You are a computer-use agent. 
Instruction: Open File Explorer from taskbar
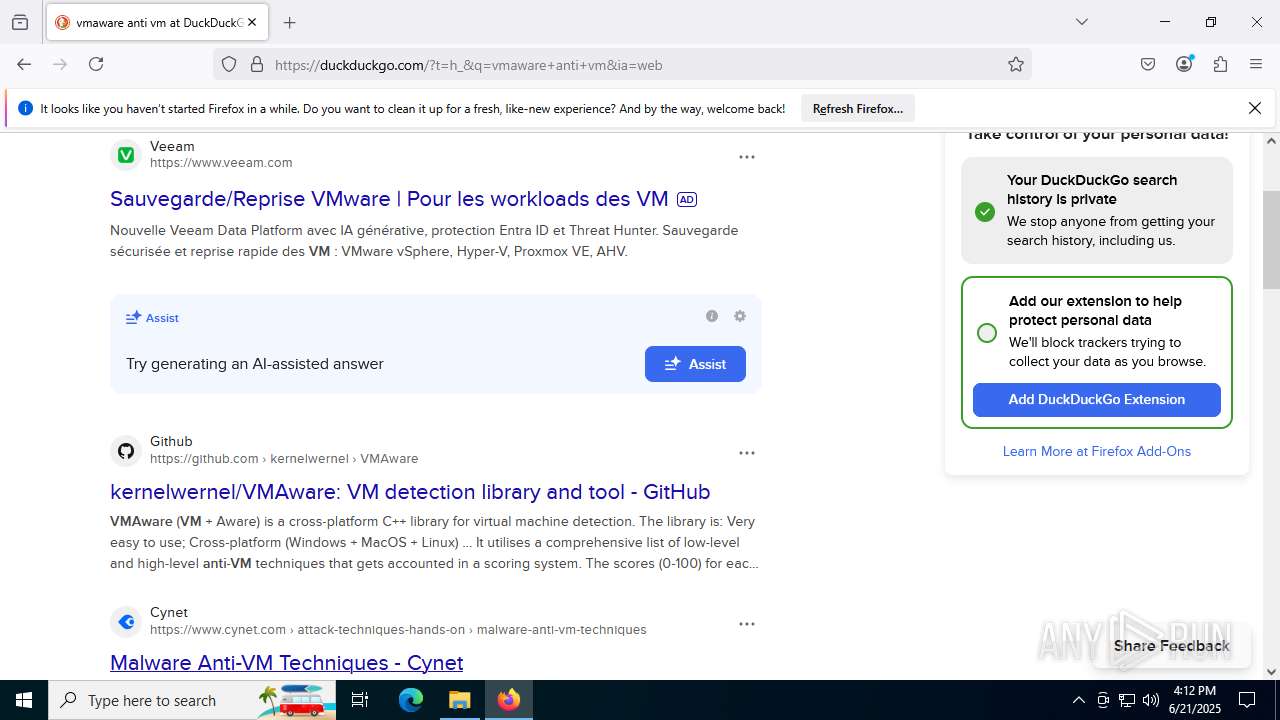(459, 700)
